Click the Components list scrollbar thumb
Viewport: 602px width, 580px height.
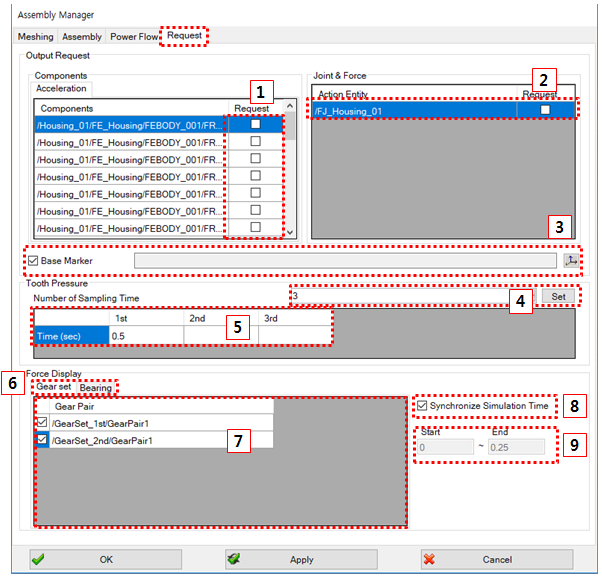(x=290, y=126)
